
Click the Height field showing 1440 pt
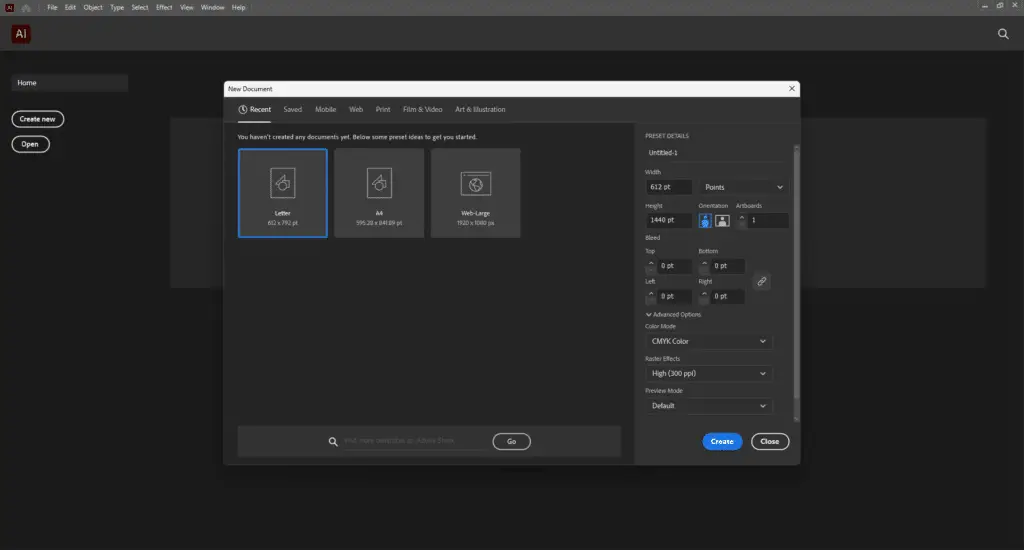point(668,220)
